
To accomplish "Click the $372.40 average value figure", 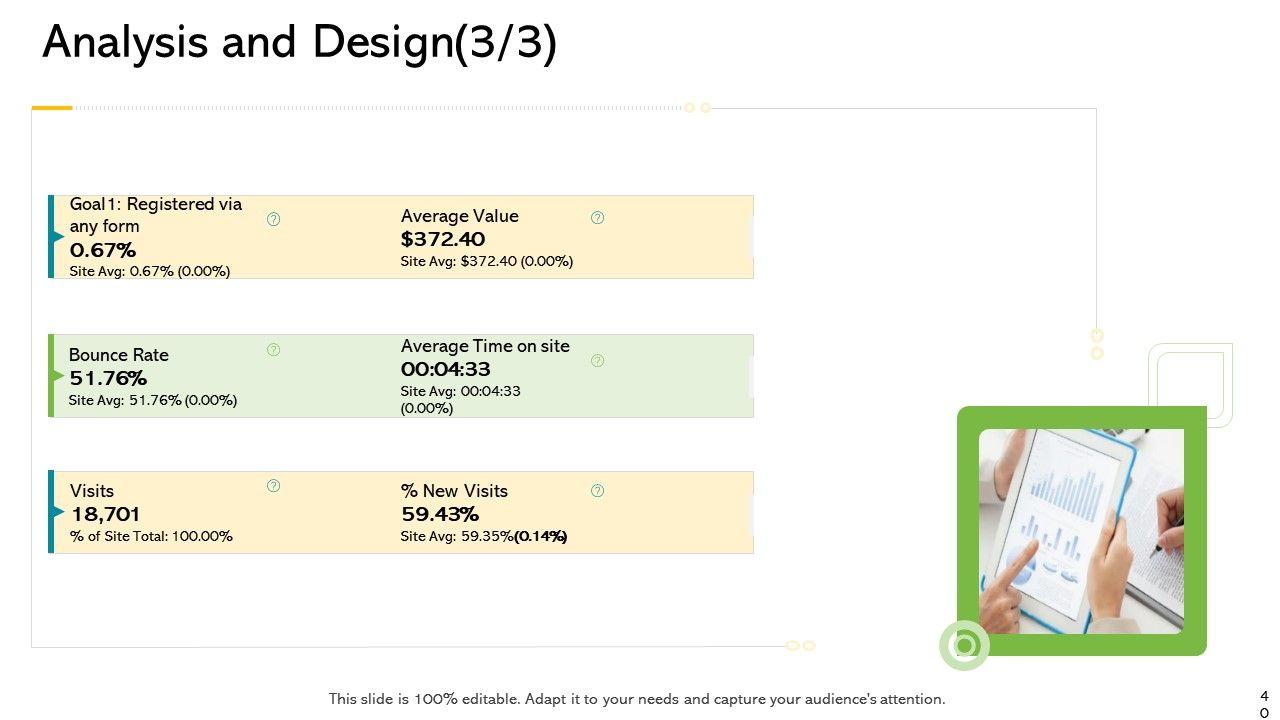I will pos(443,239).
